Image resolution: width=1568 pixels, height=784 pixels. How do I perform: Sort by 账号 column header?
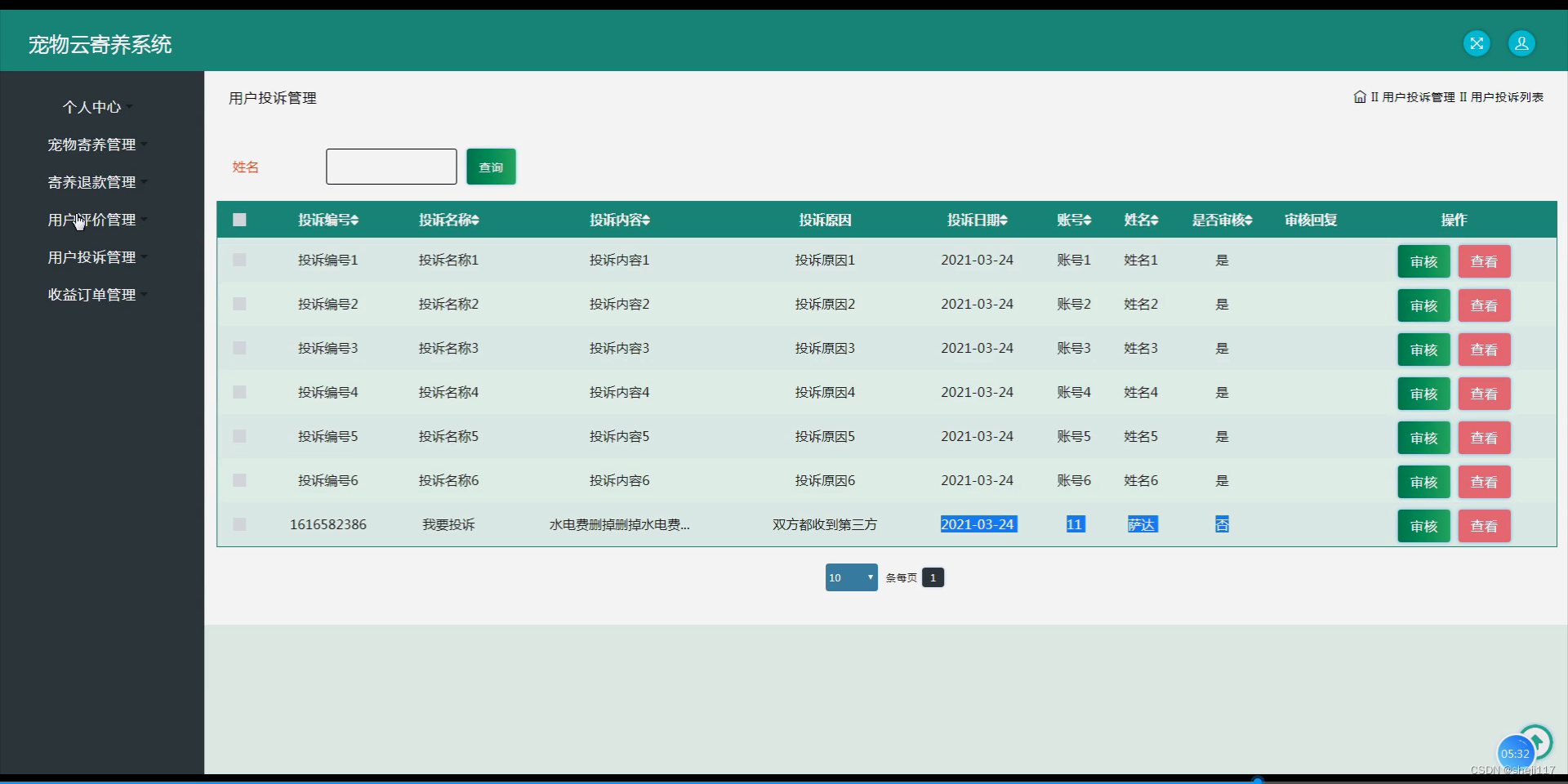[x=1074, y=220]
